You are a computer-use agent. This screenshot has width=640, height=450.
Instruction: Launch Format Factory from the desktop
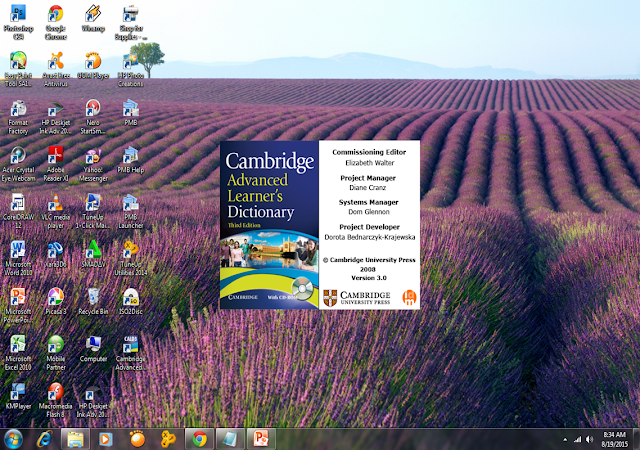18,117
